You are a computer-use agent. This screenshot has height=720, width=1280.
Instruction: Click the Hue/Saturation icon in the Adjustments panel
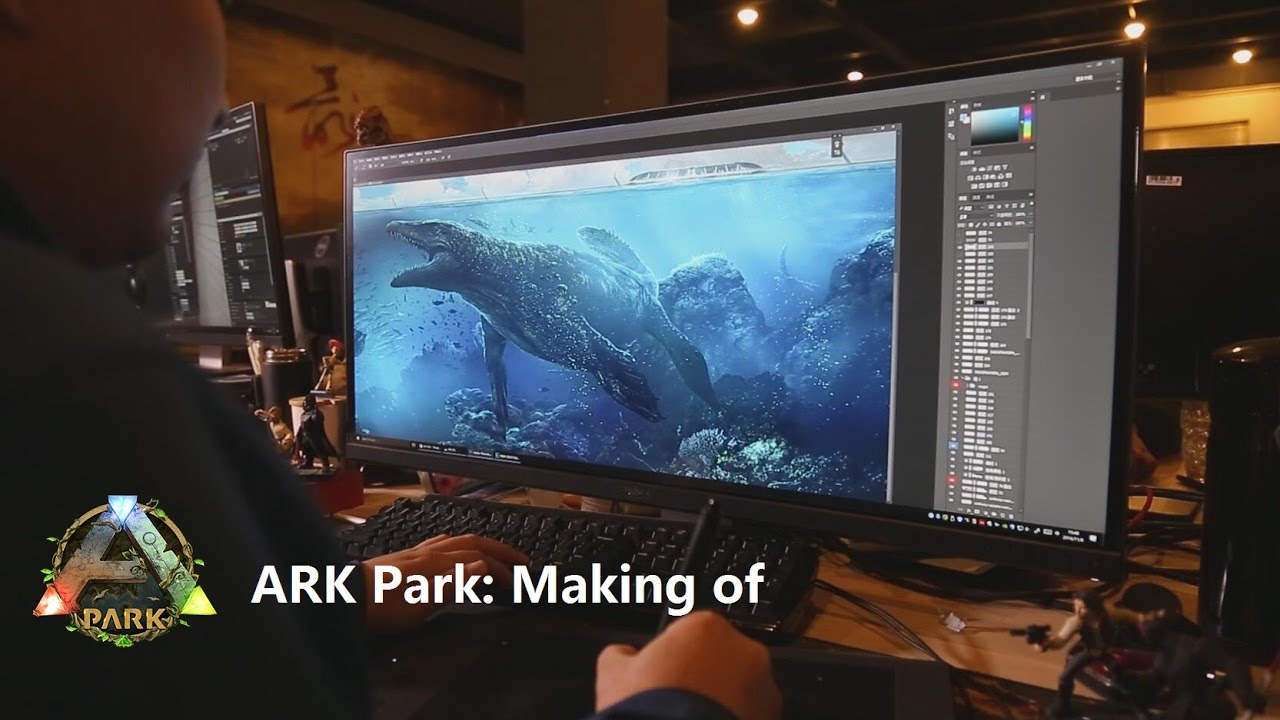click(x=977, y=177)
